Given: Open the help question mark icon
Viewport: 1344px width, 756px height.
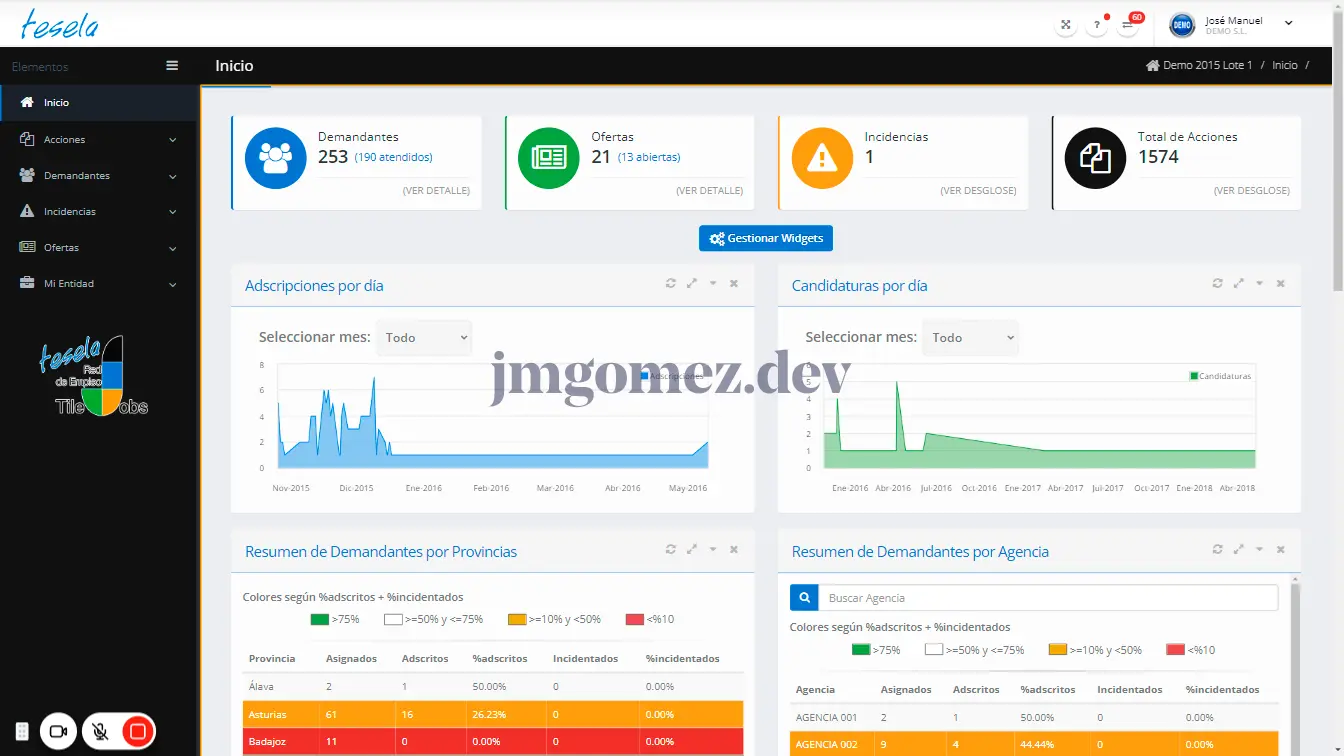Looking at the screenshot, I should click(x=1097, y=25).
